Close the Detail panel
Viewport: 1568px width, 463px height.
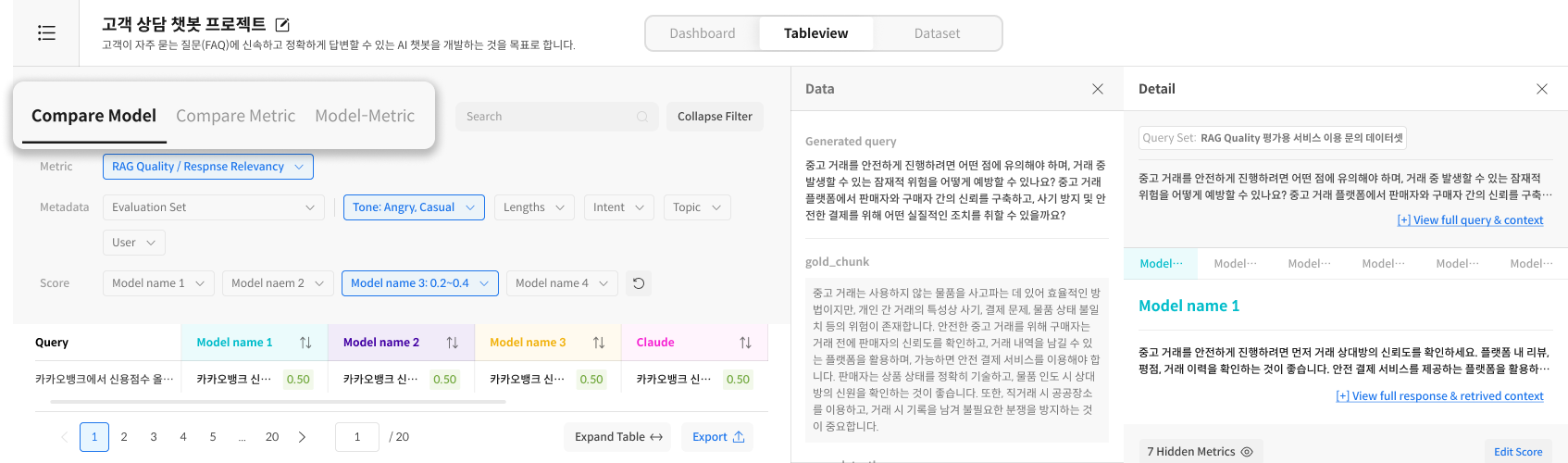point(1542,89)
